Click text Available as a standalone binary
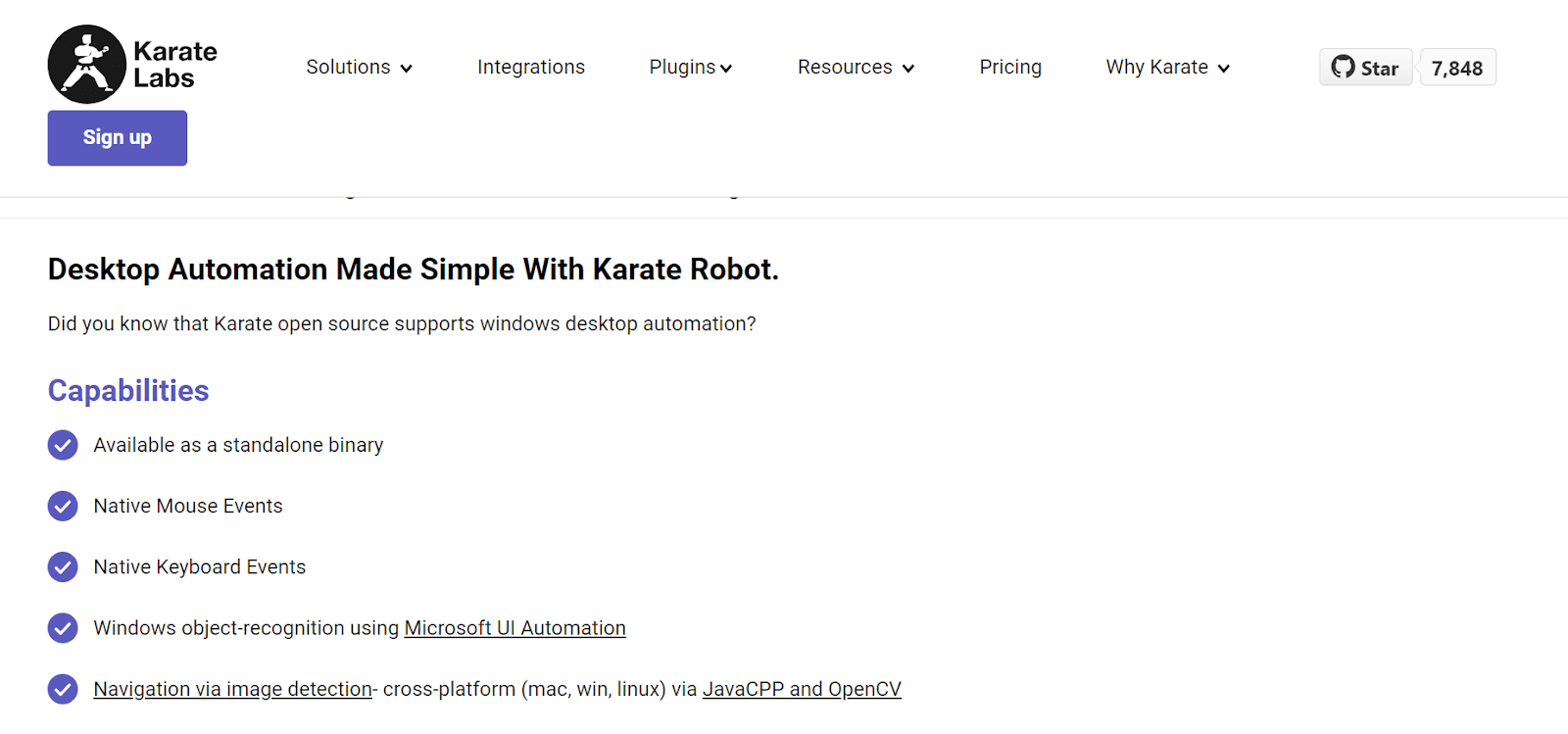 pyautogui.click(x=238, y=445)
